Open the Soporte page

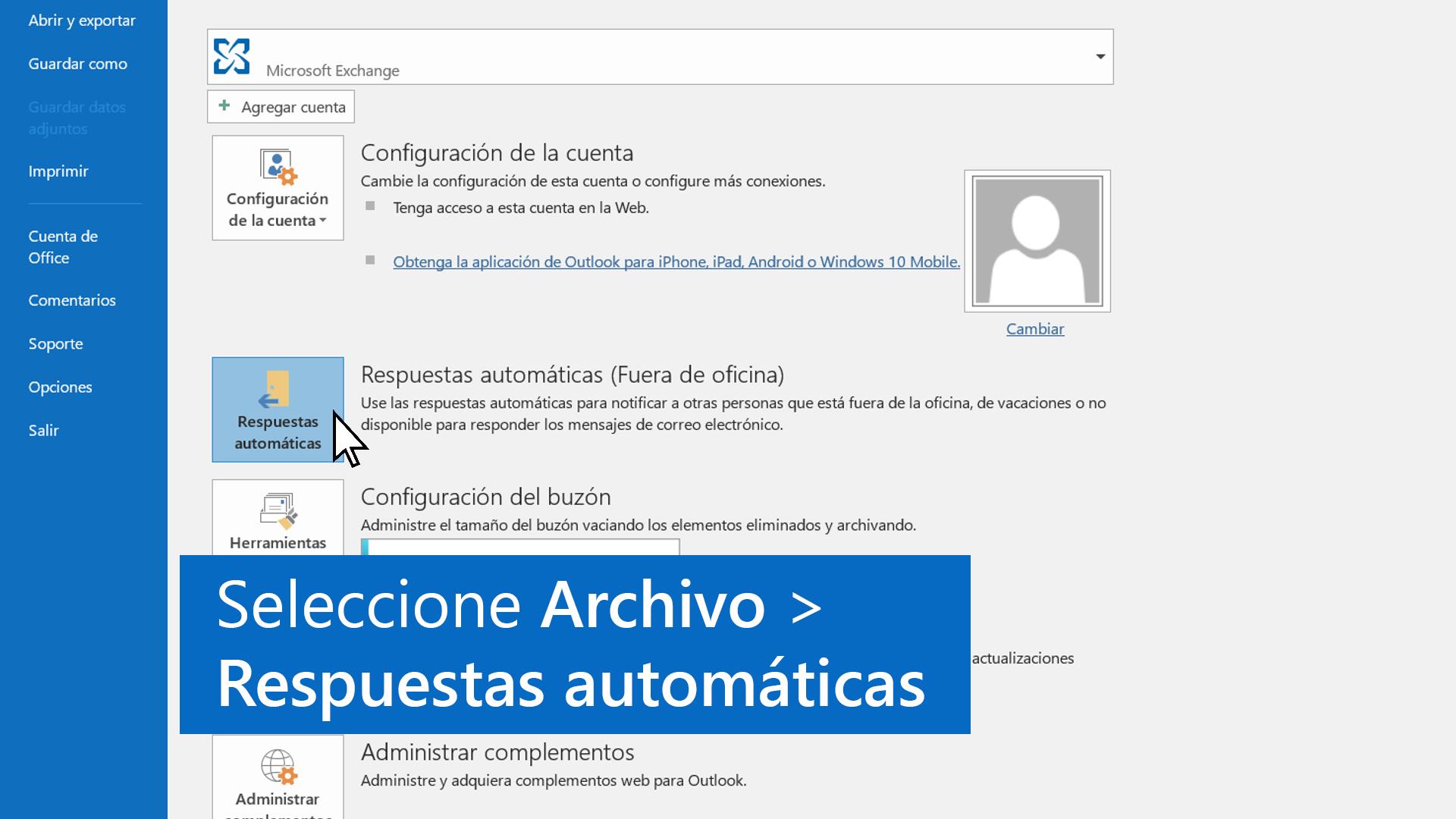click(x=55, y=344)
